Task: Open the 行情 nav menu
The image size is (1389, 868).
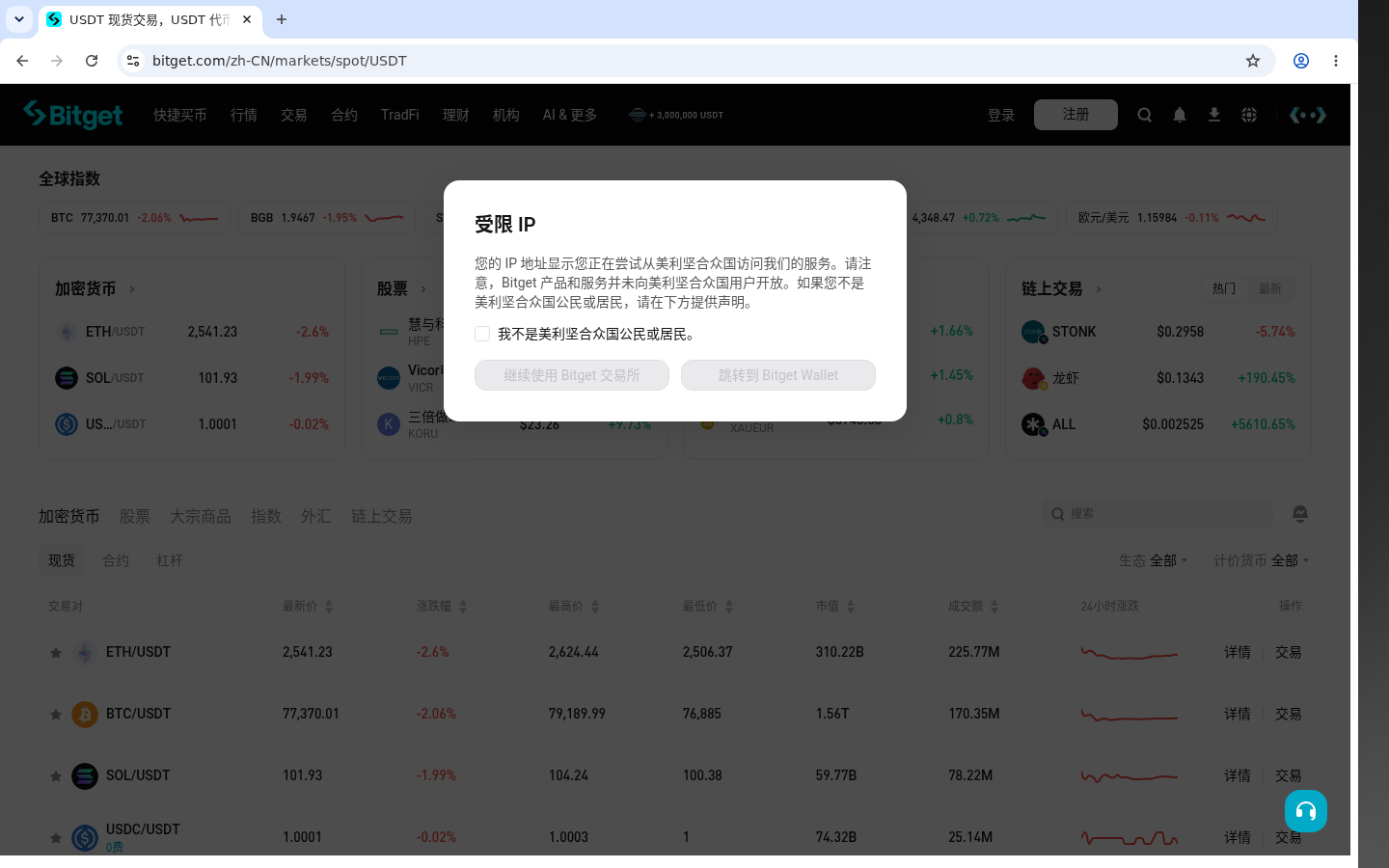Action: tap(244, 115)
